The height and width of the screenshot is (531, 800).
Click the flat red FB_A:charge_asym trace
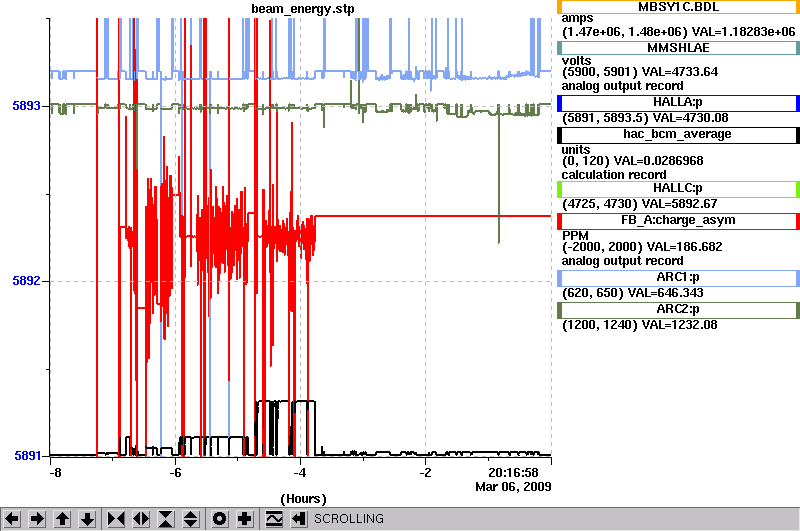[x=434, y=216]
